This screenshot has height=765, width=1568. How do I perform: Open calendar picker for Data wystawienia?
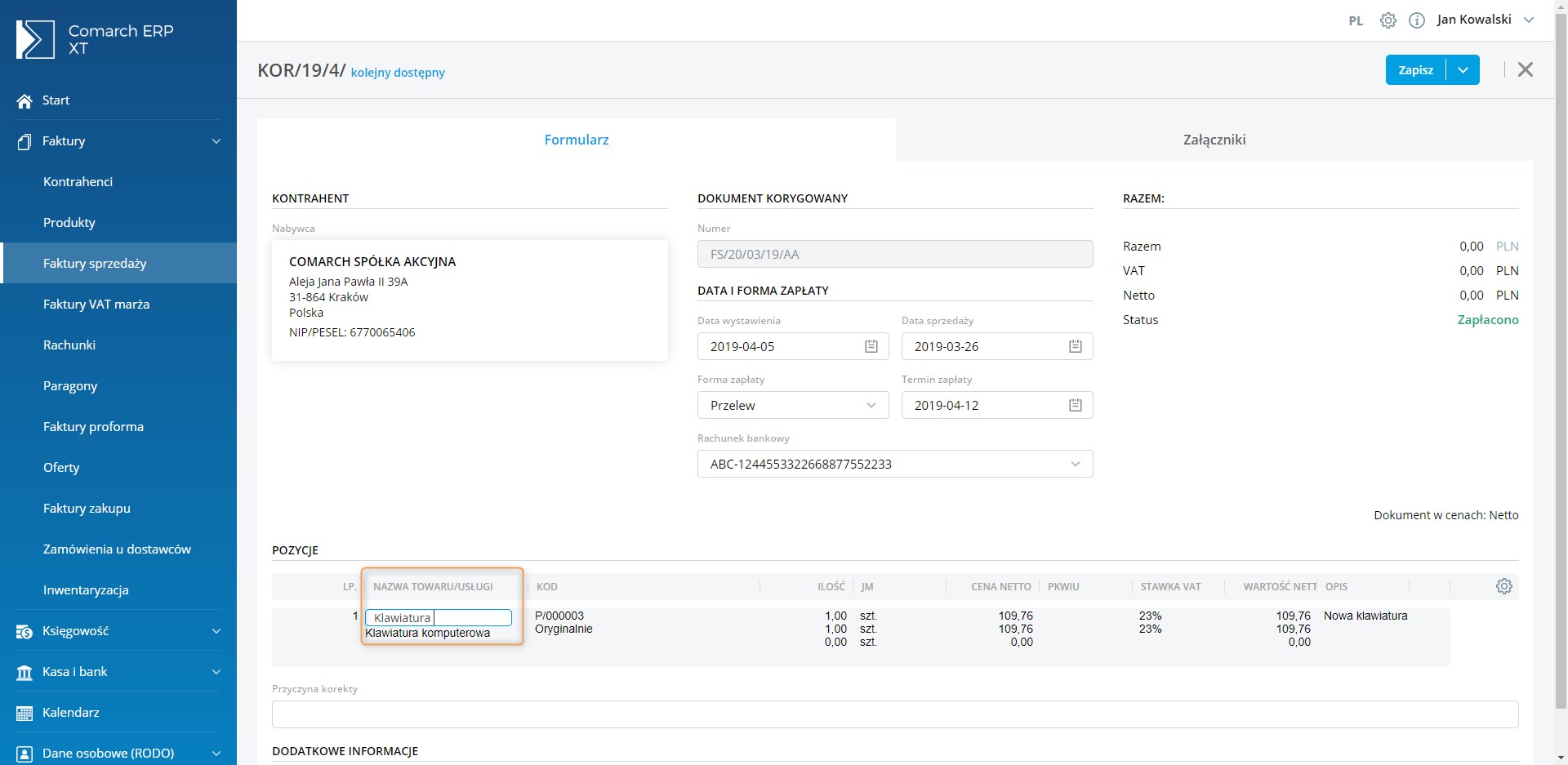coord(871,346)
